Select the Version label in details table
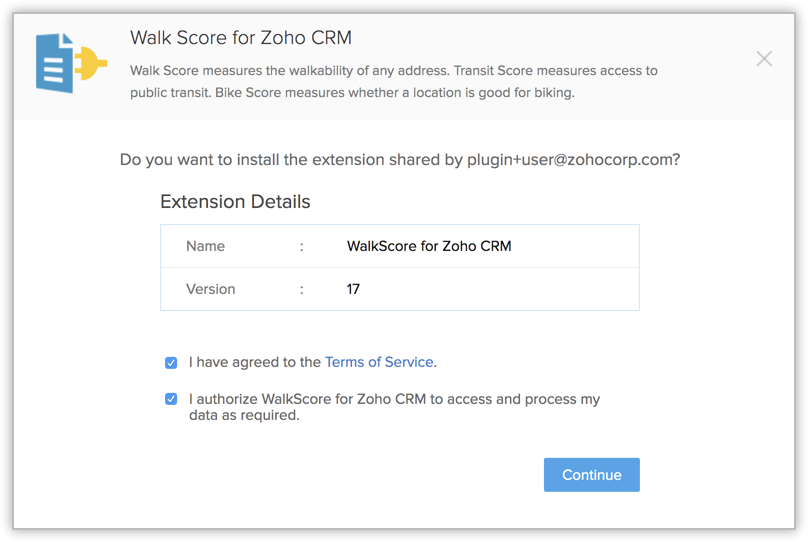 (x=211, y=289)
